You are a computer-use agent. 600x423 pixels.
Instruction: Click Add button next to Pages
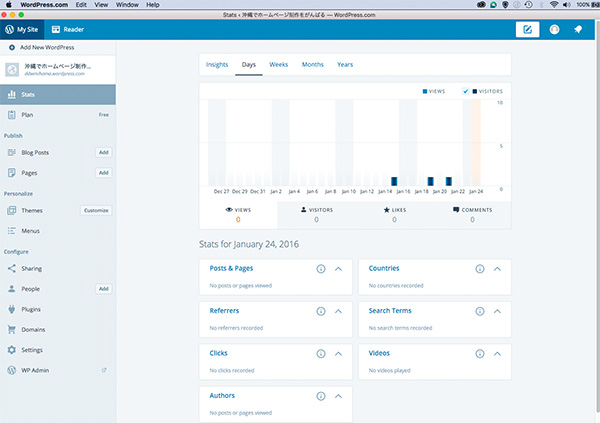coord(104,173)
